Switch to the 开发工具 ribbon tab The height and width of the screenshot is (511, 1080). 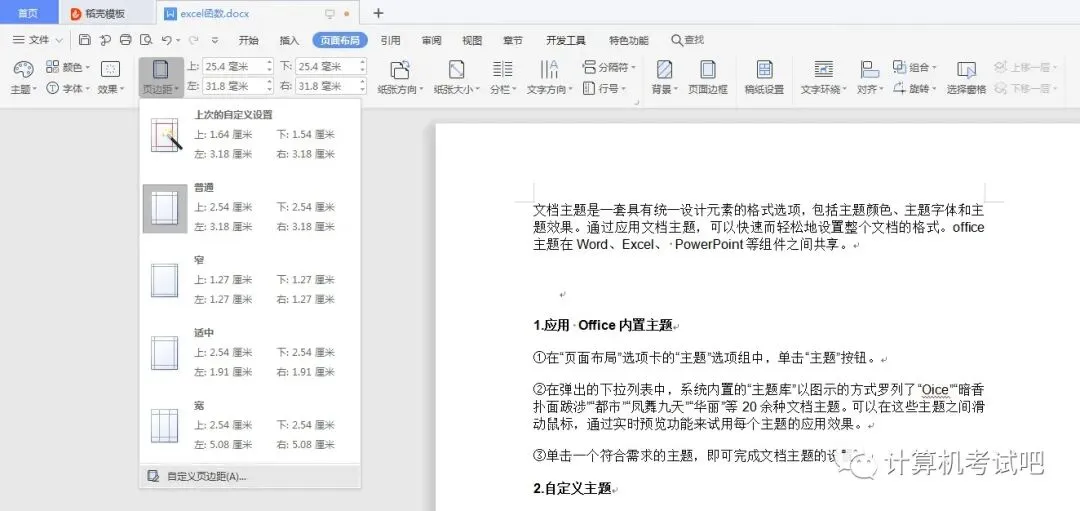[565, 40]
